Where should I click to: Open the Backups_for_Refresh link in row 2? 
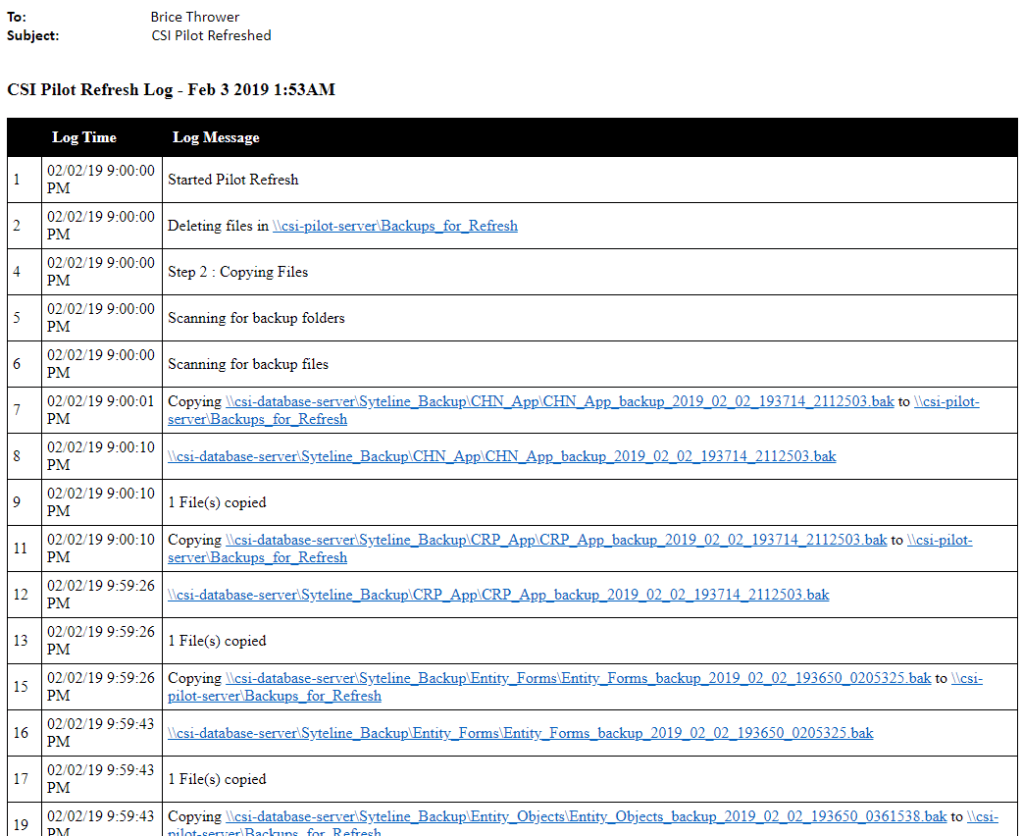point(395,226)
